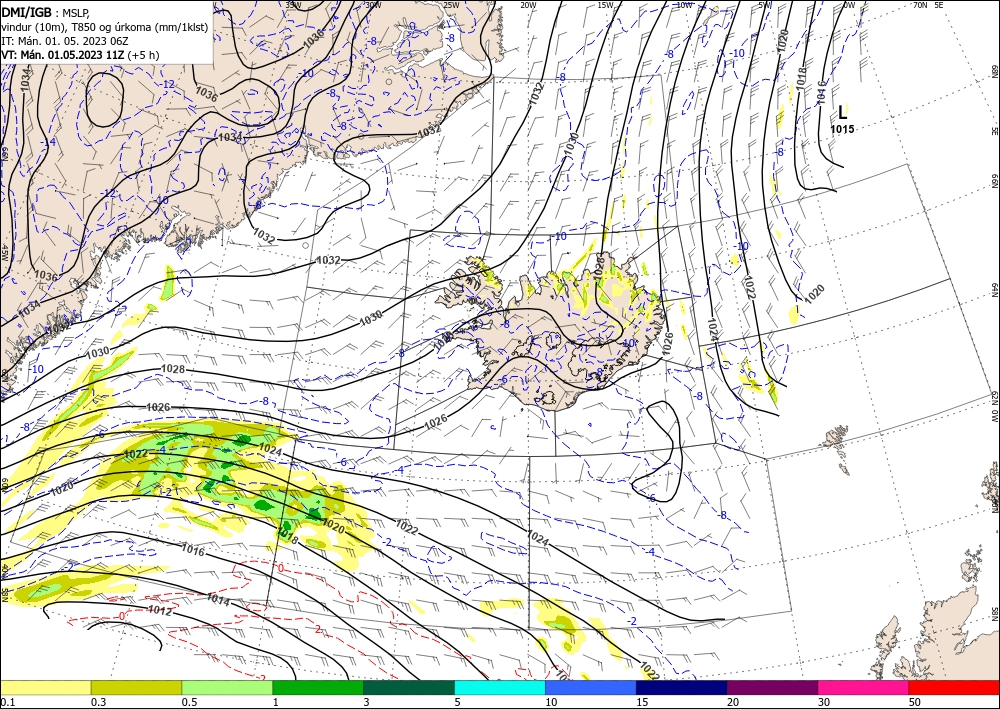Click the '25W' longitude label at top
This screenshot has width=1000, height=709.
click(x=451, y=5)
